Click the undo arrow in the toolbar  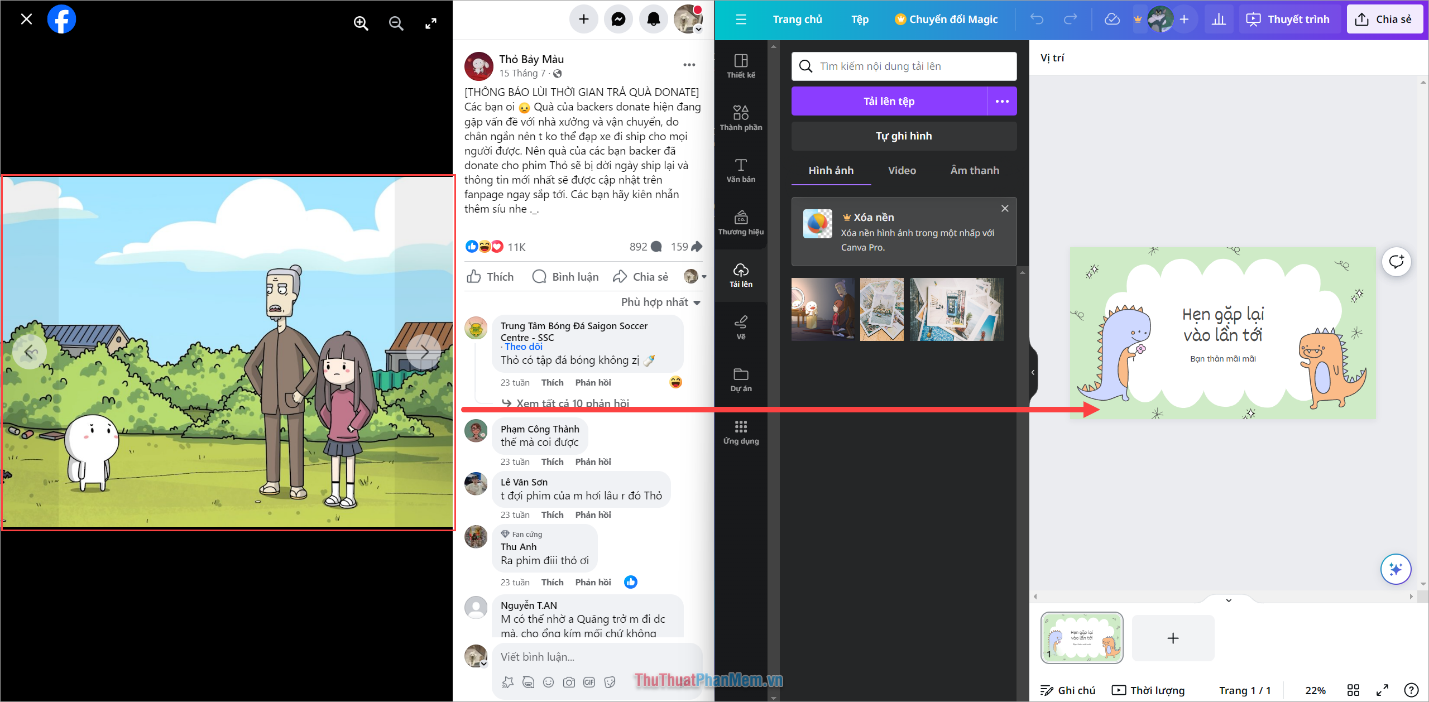point(1037,18)
